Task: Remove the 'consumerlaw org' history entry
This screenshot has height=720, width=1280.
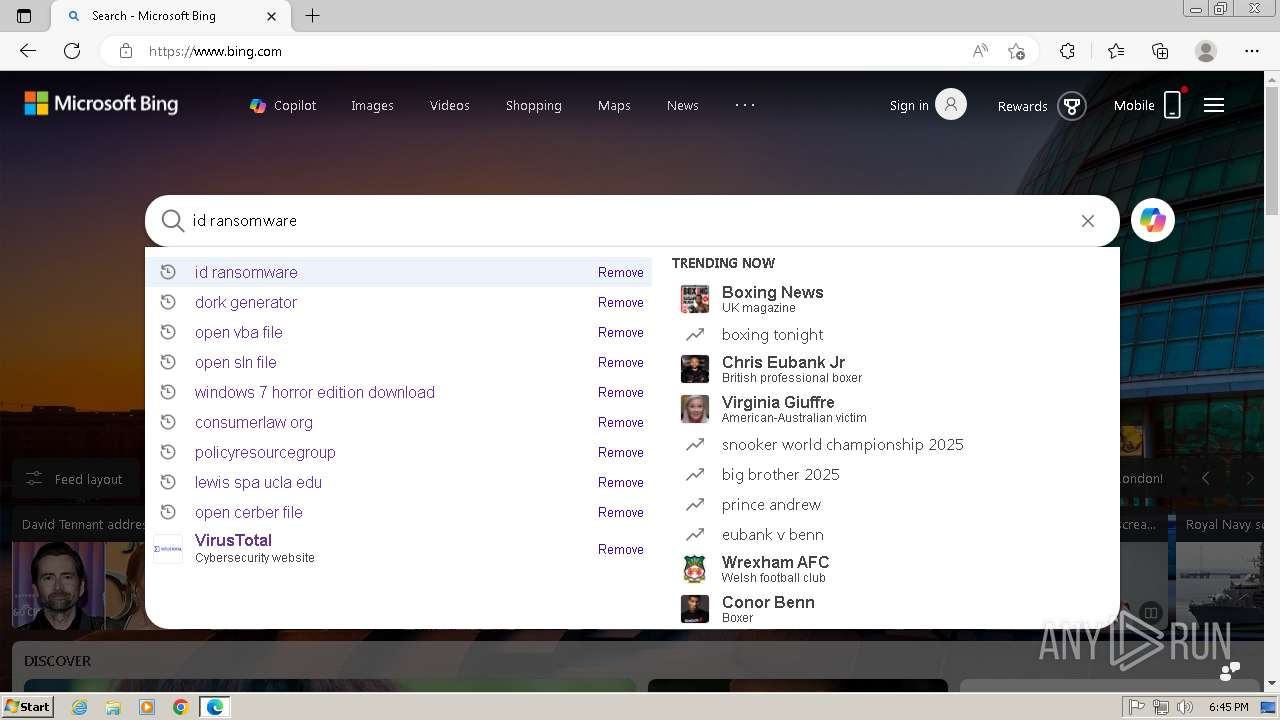Action: (x=621, y=422)
